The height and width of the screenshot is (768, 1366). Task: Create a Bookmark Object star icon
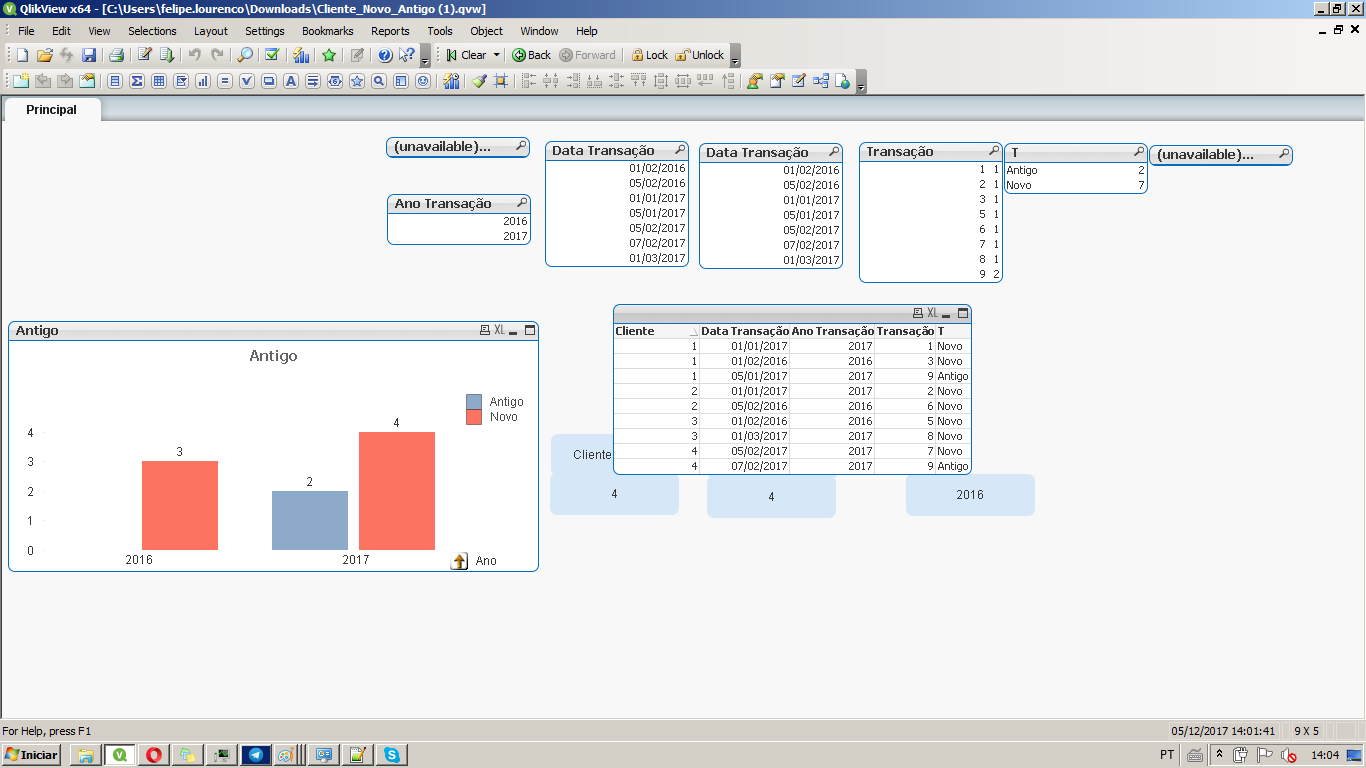click(x=357, y=81)
